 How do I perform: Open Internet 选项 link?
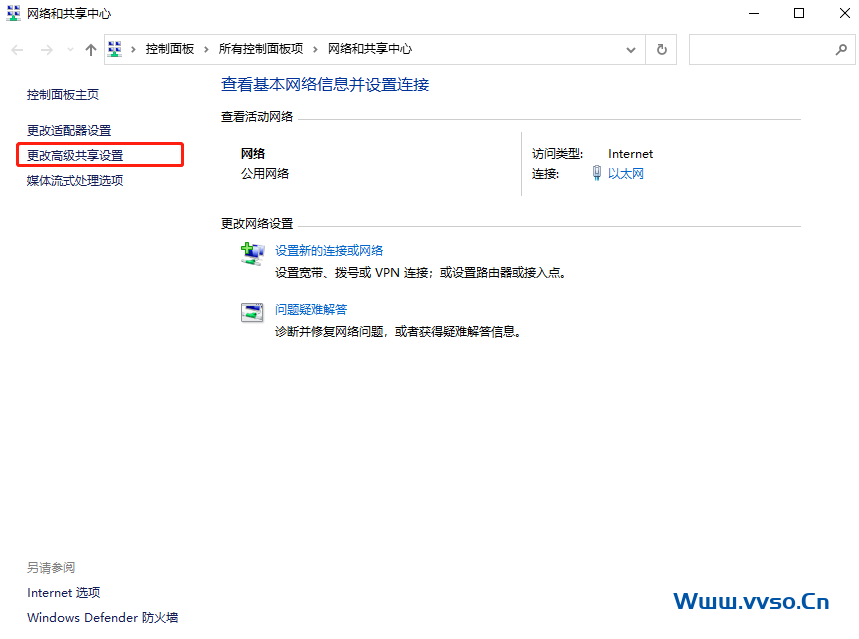click(x=64, y=592)
